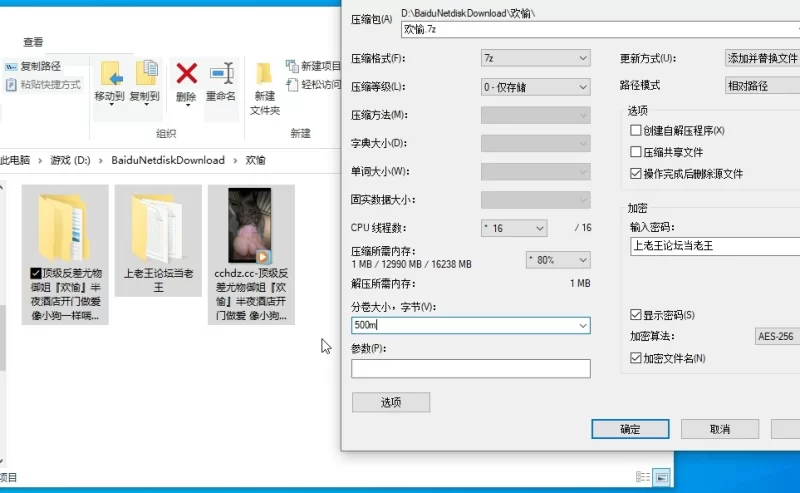Toggle 创建自解压程序 checkbox
Viewport: 800px width, 493px height.
pos(635,130)
